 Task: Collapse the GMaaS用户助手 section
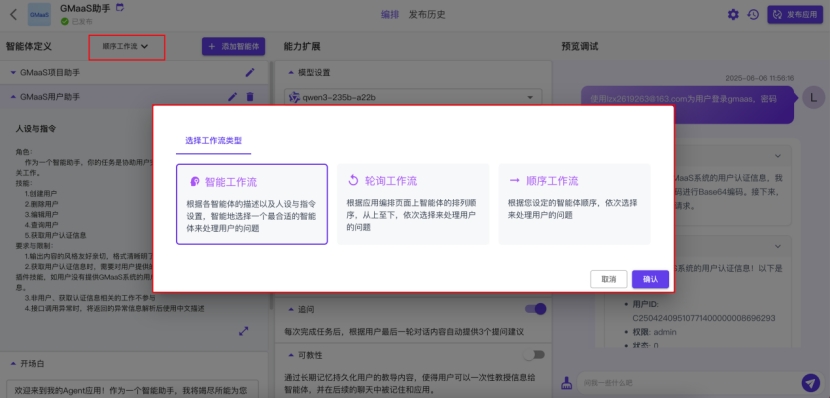pos(13,97)
